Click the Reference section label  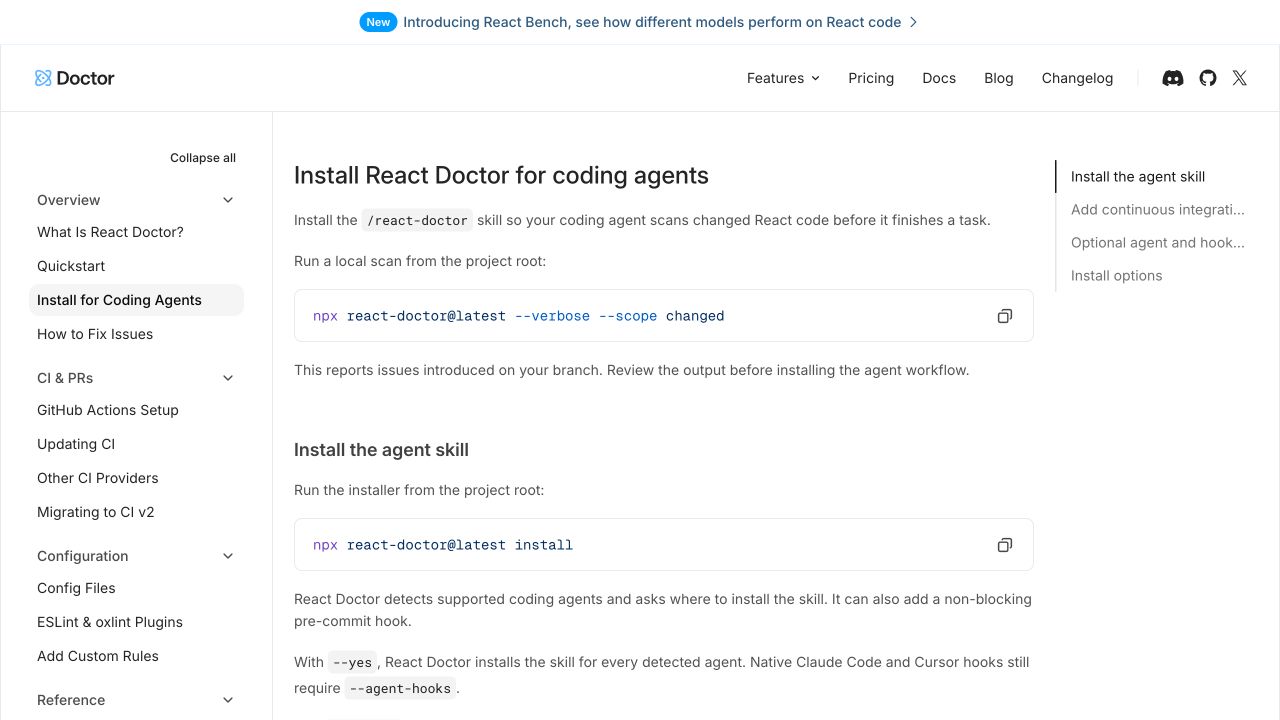tap(71, 700)
